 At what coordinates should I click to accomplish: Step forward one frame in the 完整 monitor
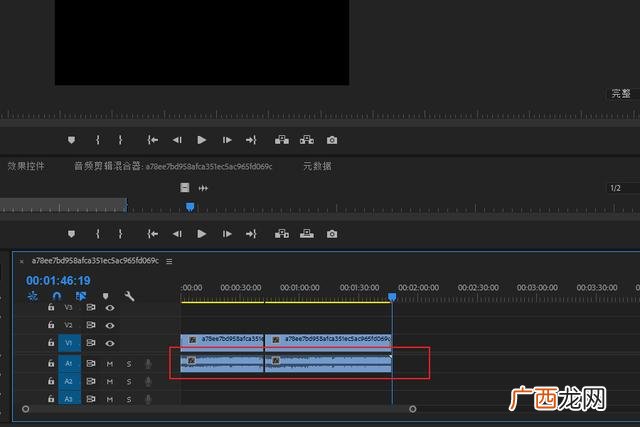pos(227,140)
